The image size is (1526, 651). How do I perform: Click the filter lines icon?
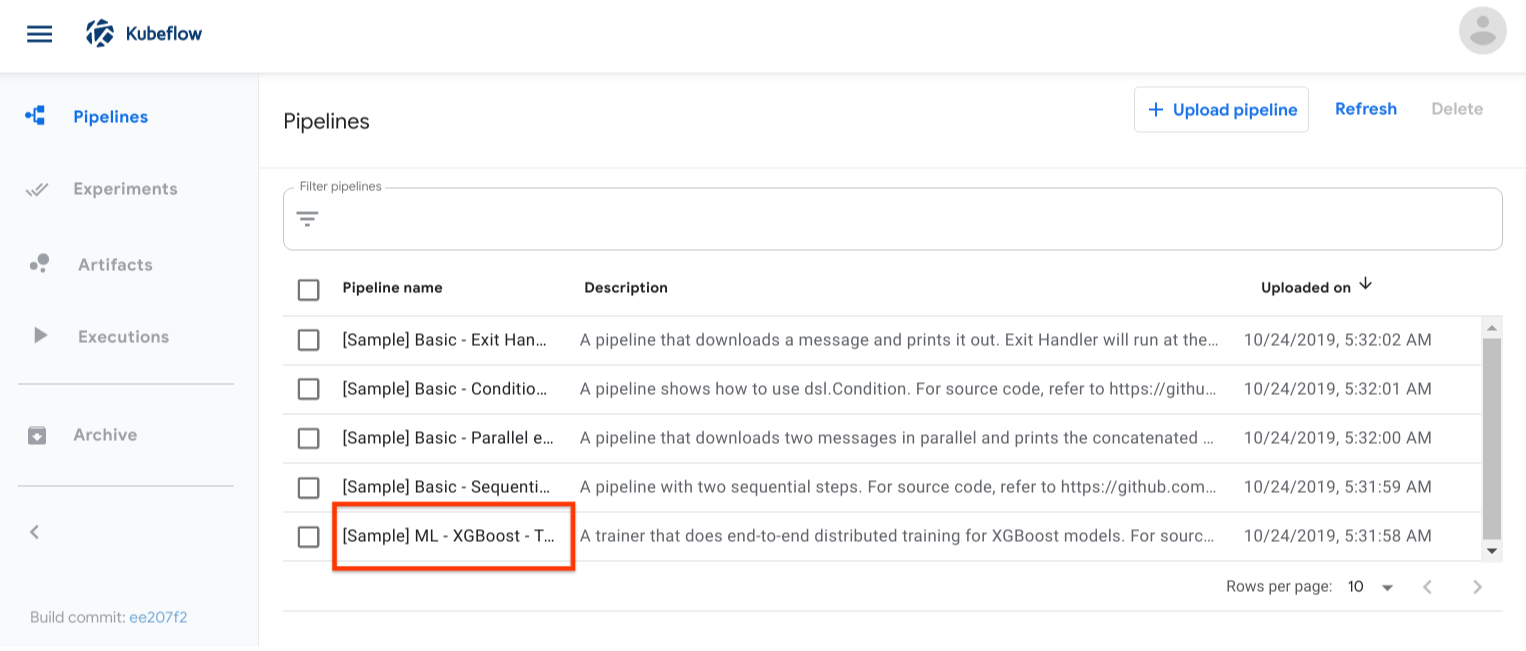(307, 219)
